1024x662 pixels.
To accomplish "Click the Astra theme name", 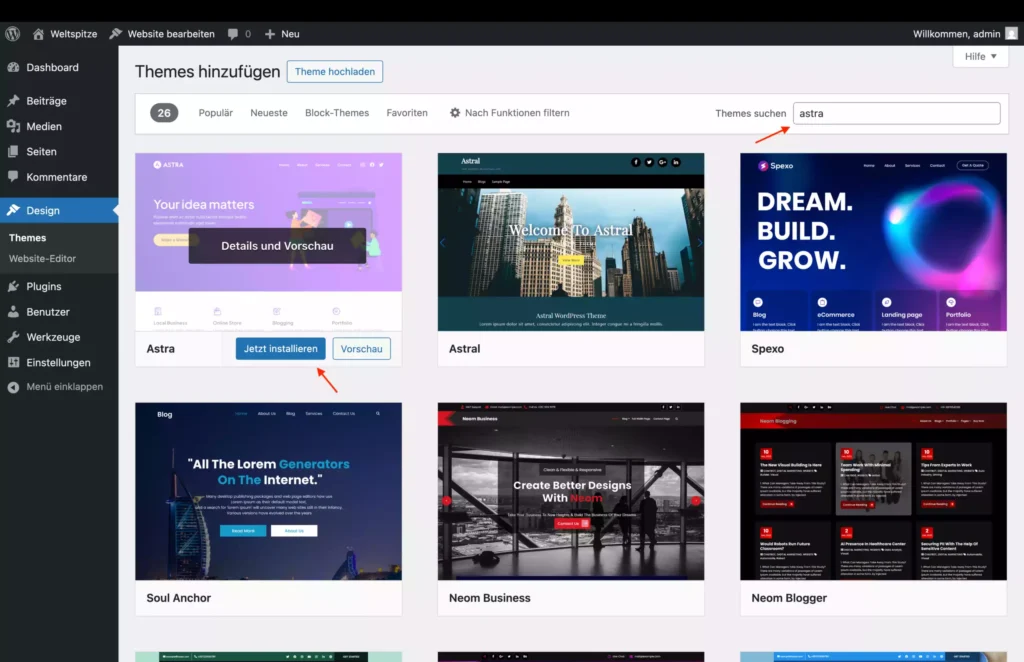I will click(x=161, y=349).
